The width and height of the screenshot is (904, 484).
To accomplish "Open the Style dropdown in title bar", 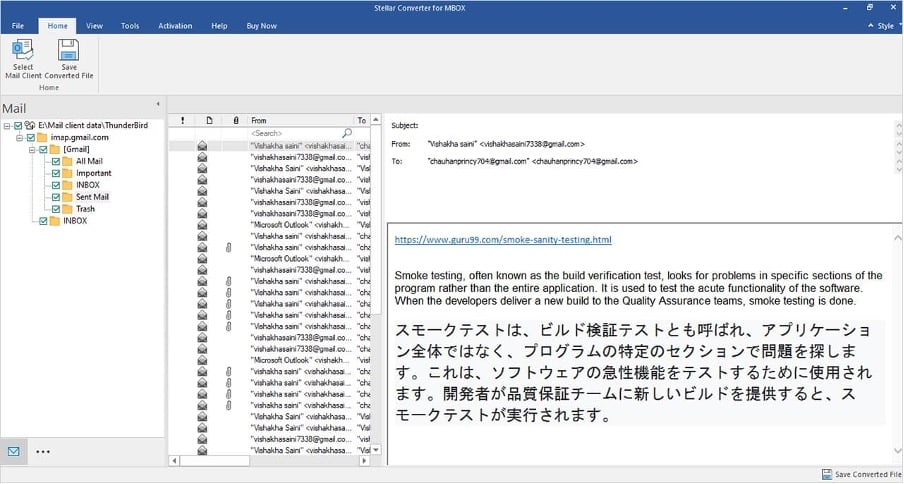I will pos(884,26).
